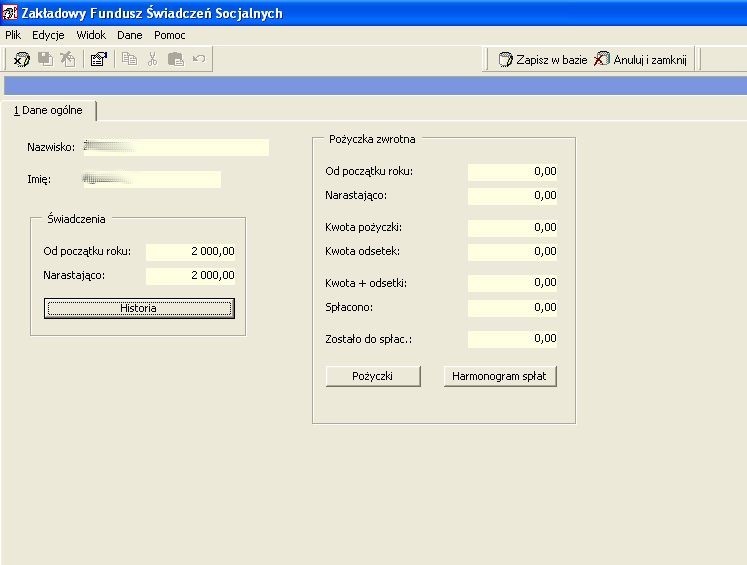747x565 pixels.
Task: Click the Undo arrow icon
Action: pyautogui.click(x=199, y=59)
